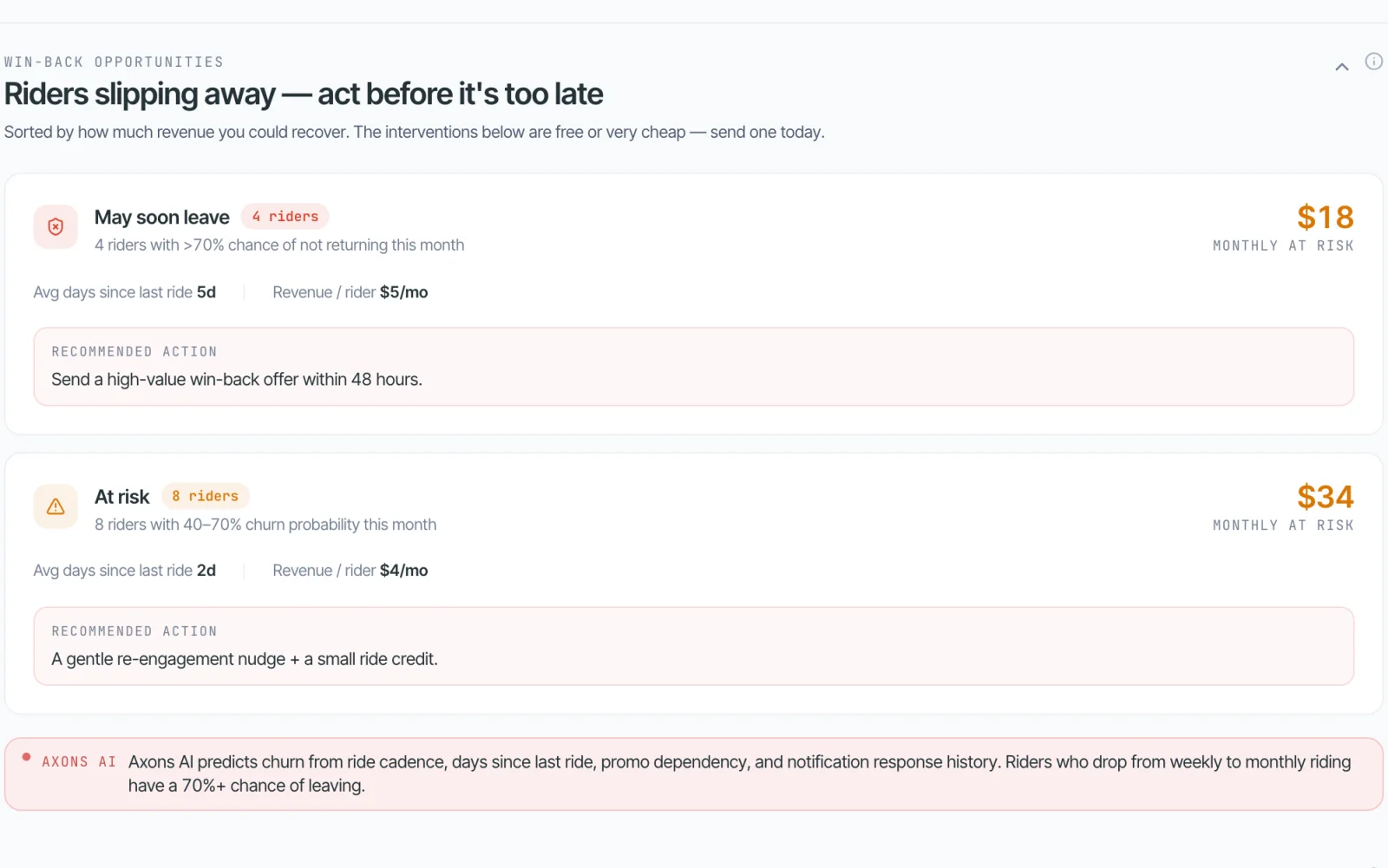Click the red dot indicator by Axons AI
Image resolution: width=1388 pixels, height=868 pixels.
[27, 757]
